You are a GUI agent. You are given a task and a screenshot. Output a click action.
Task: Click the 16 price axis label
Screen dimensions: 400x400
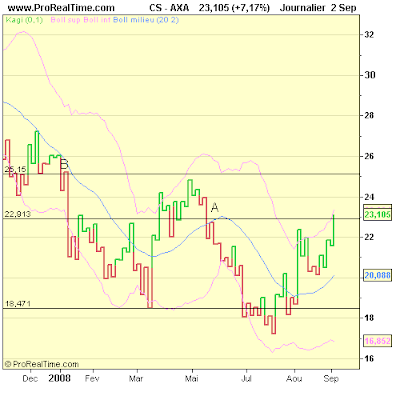pos(369,358)
